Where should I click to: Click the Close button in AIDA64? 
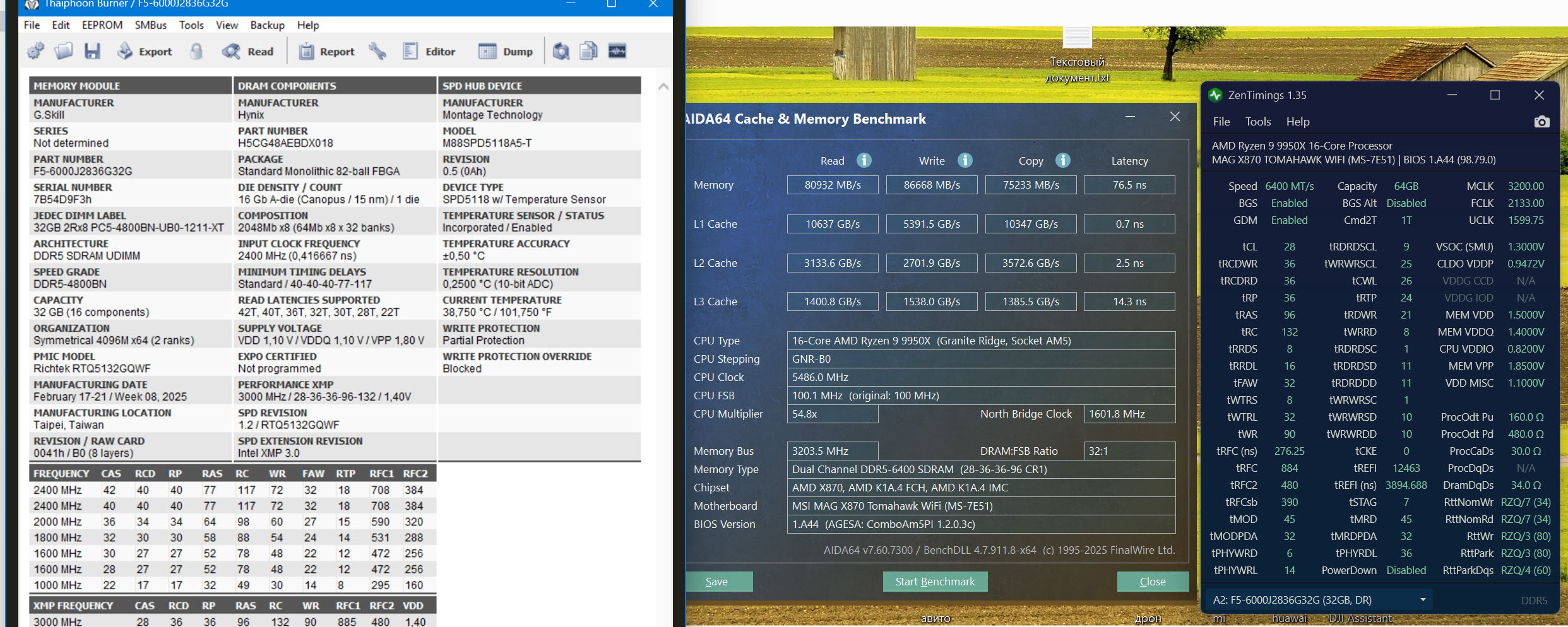(x=1153, y=582)
